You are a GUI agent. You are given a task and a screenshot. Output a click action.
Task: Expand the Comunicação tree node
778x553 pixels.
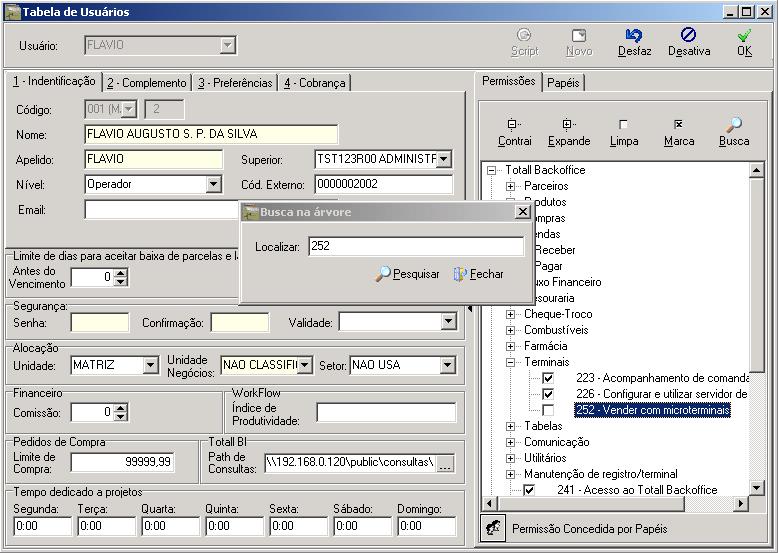[x=510, y=442]
